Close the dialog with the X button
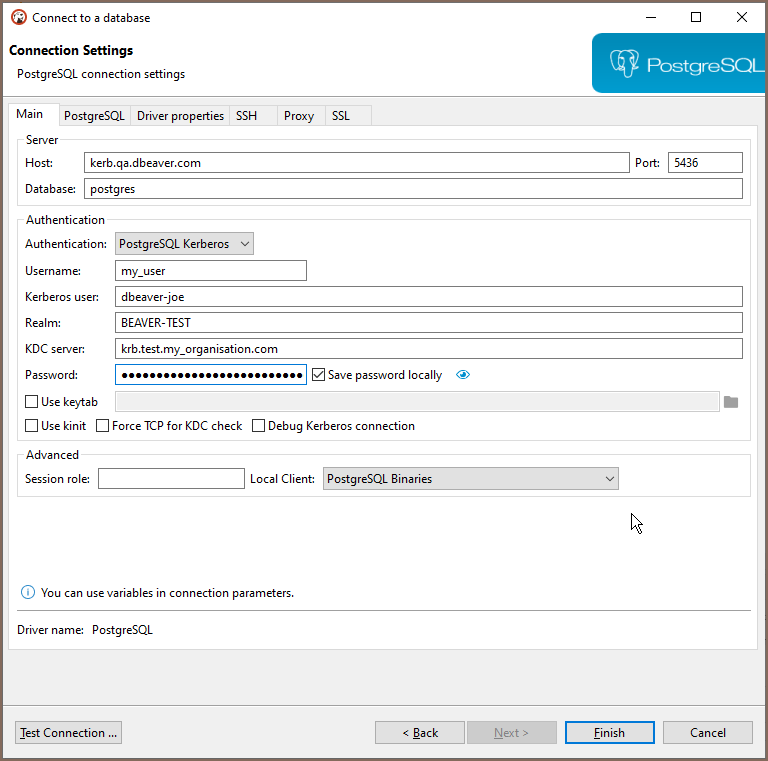This screenshot has height=761, width=768. pos(742,18)
